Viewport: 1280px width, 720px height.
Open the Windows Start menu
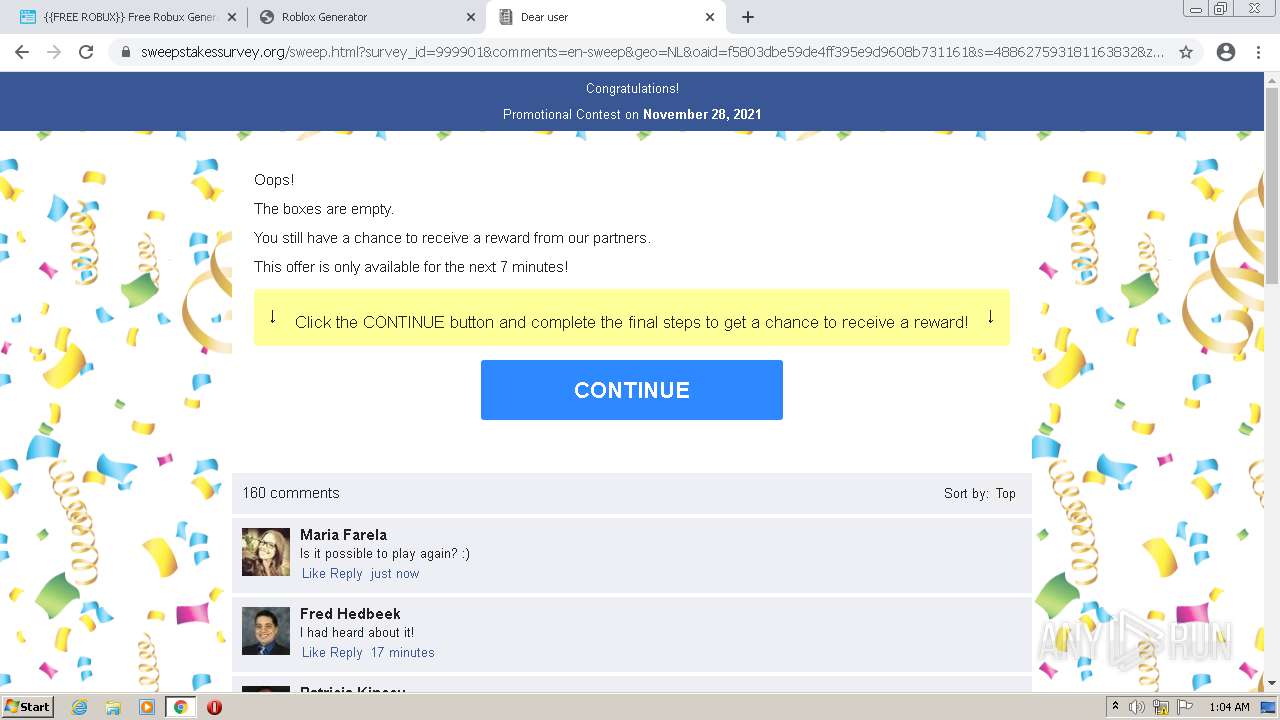click(x=27, y=707)
